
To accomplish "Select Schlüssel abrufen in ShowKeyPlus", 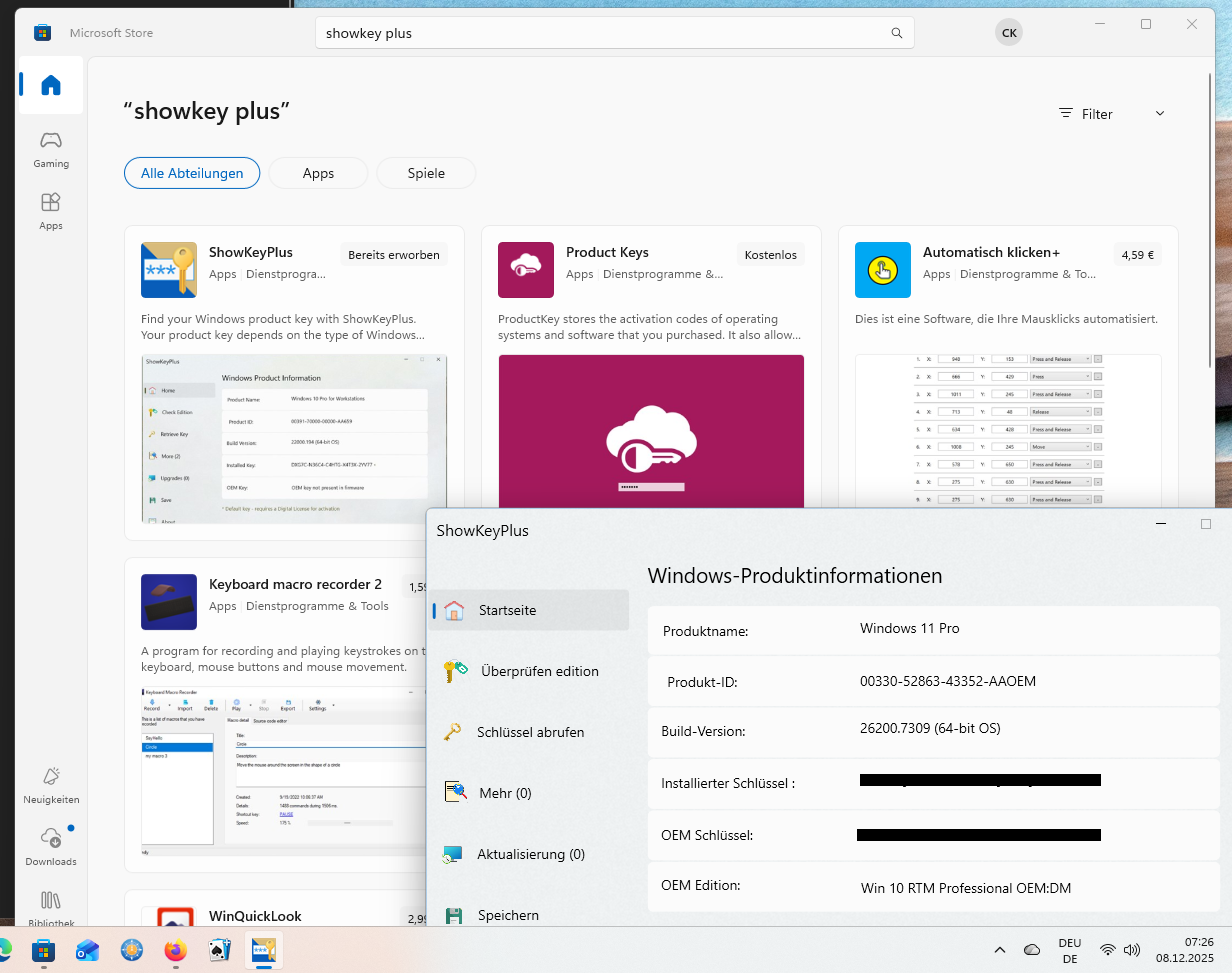I will [x=529, y=732].
